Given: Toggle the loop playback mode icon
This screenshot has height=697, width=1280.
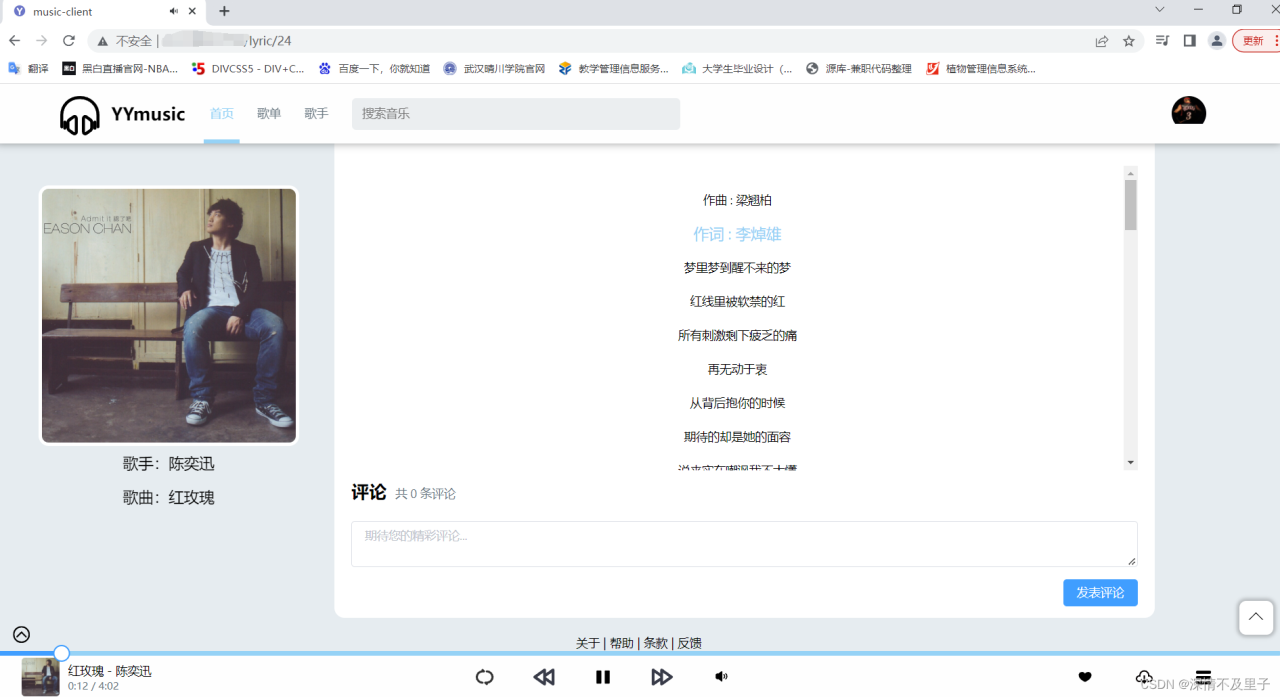Looking at the screenshot, I should click(484, 677).
